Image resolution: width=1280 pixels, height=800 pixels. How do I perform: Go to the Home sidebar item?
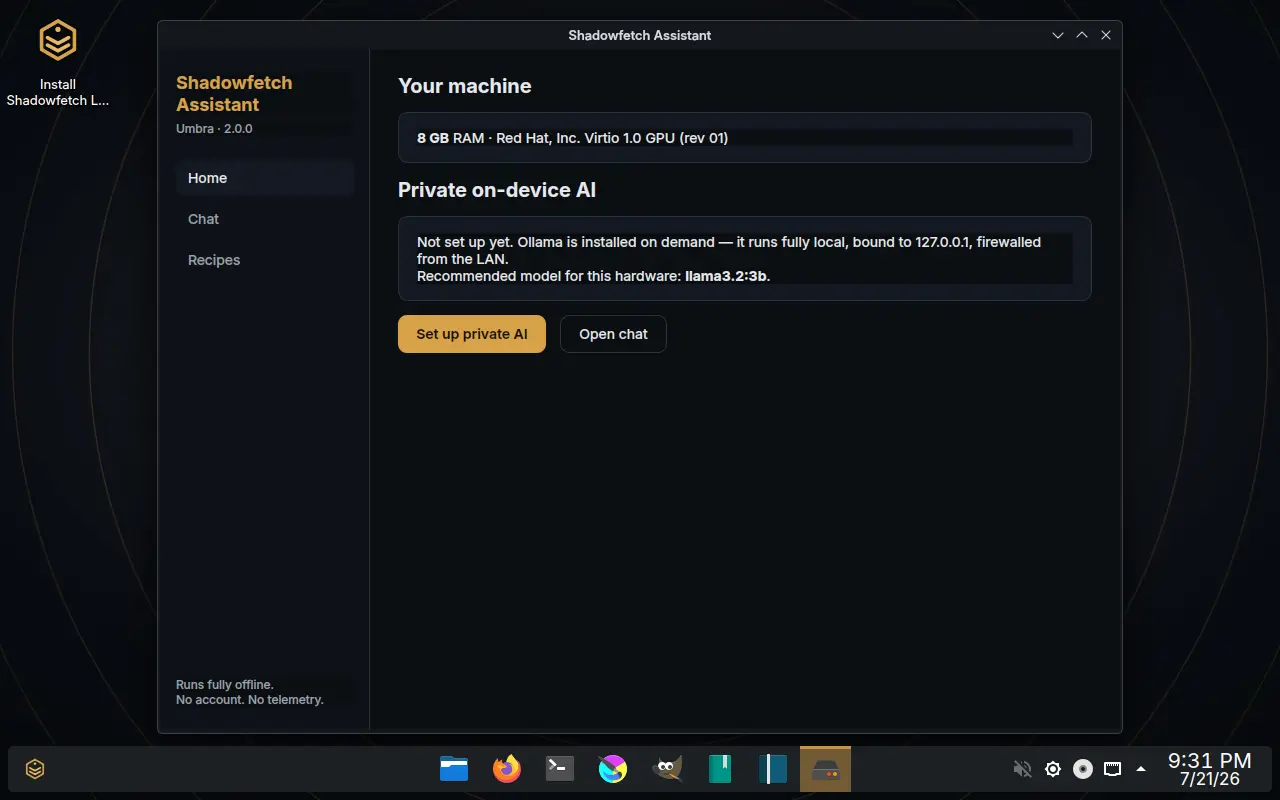pyautogui.click(x=265, y=178)
